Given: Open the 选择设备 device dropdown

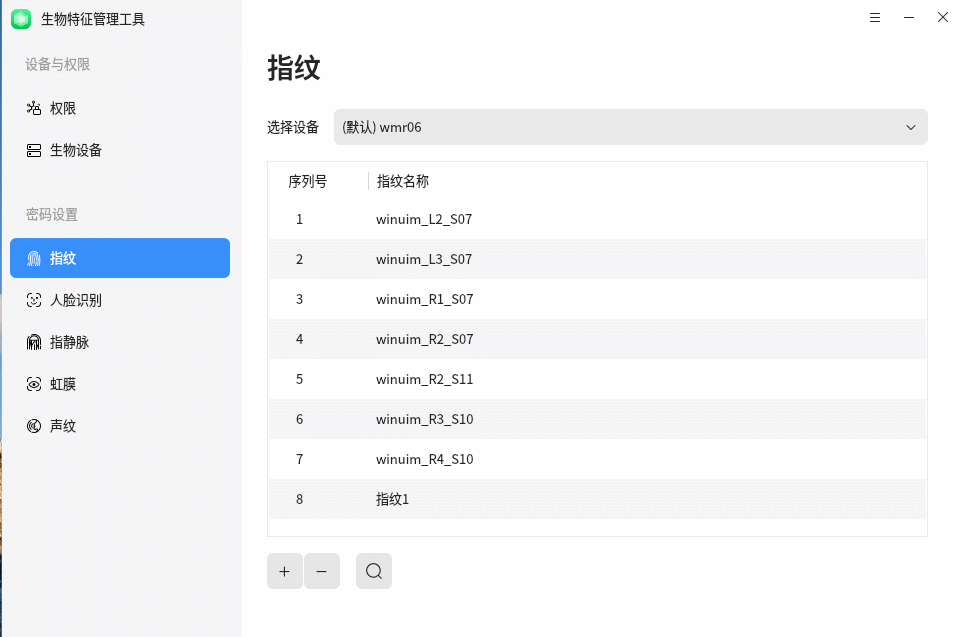Looking at the screenshot, I should pos(630,127).
